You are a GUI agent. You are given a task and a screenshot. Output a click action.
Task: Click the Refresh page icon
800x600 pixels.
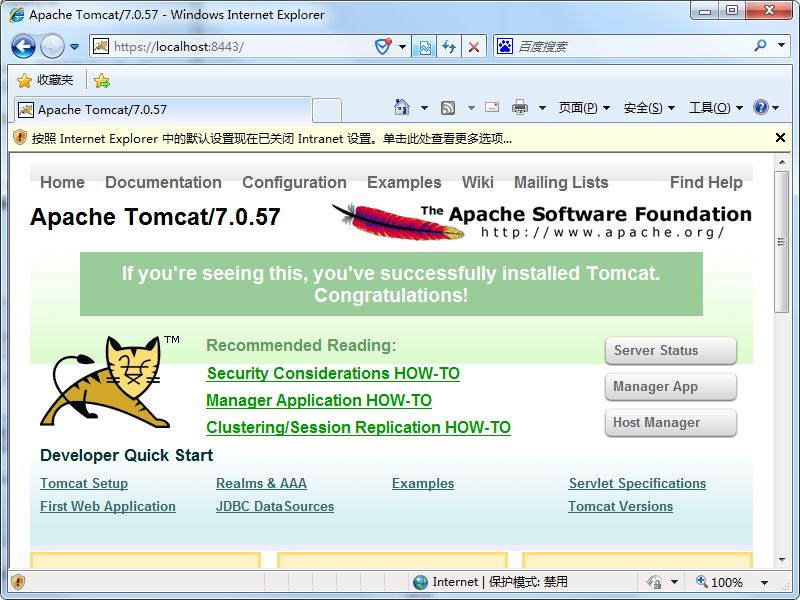449,47
